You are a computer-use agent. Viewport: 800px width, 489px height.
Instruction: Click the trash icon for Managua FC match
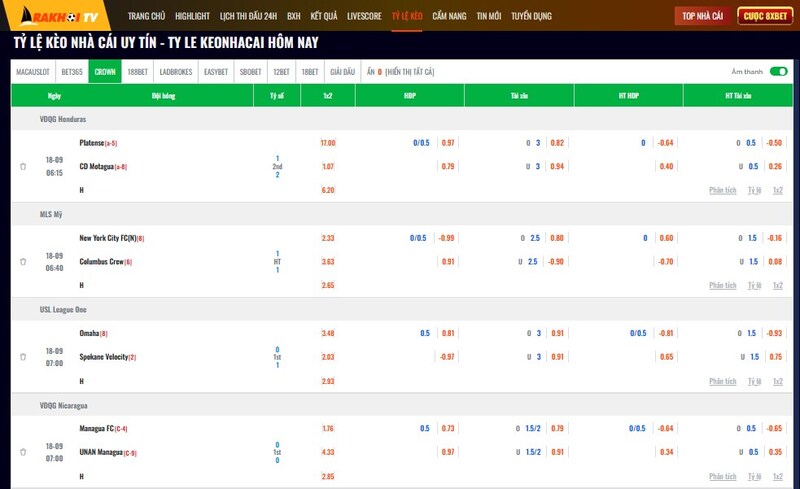click(x=23, y=452)
